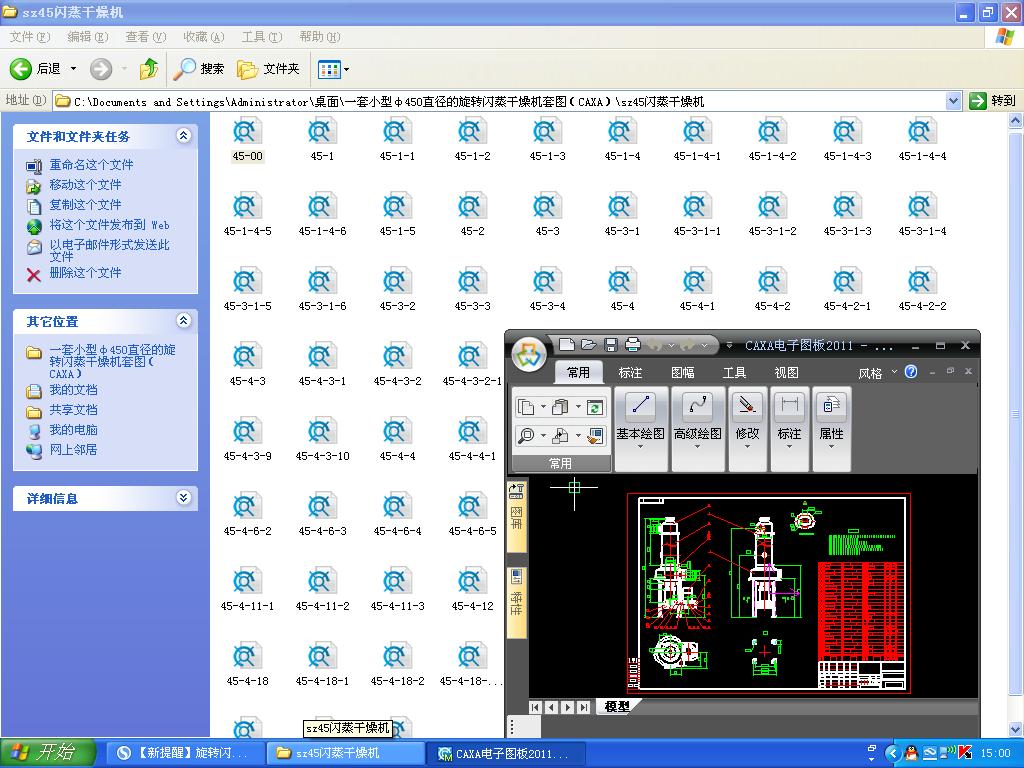Click 我的电脑 in other places
The image size is (1024, 768).
click(x=74, y=430)
